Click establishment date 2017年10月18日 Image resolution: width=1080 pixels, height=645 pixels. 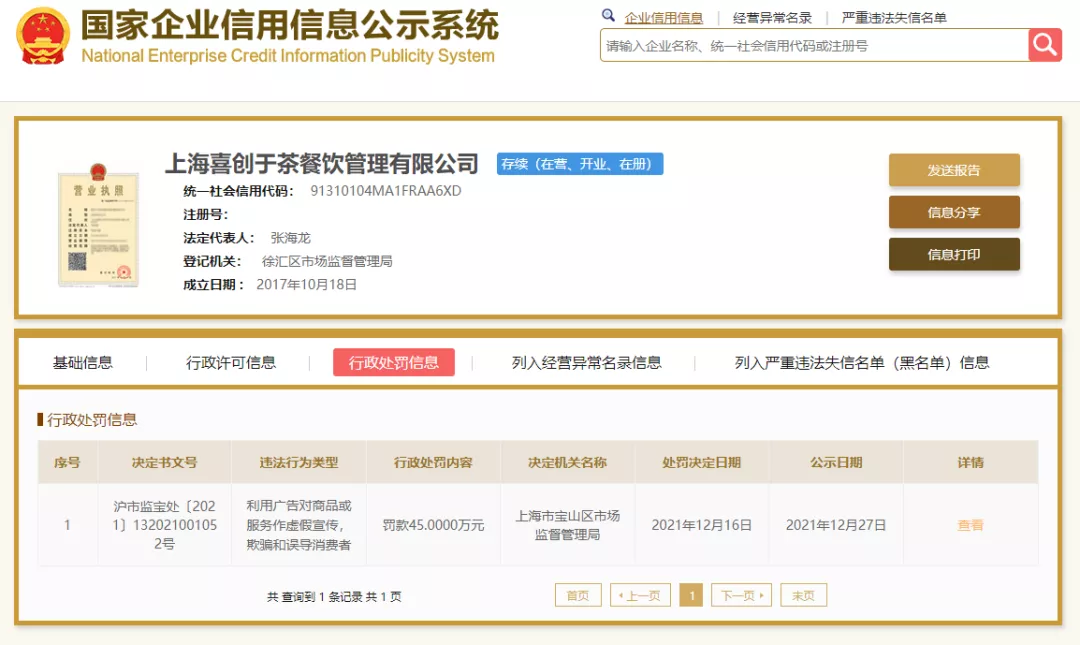[x=307, y=285]
